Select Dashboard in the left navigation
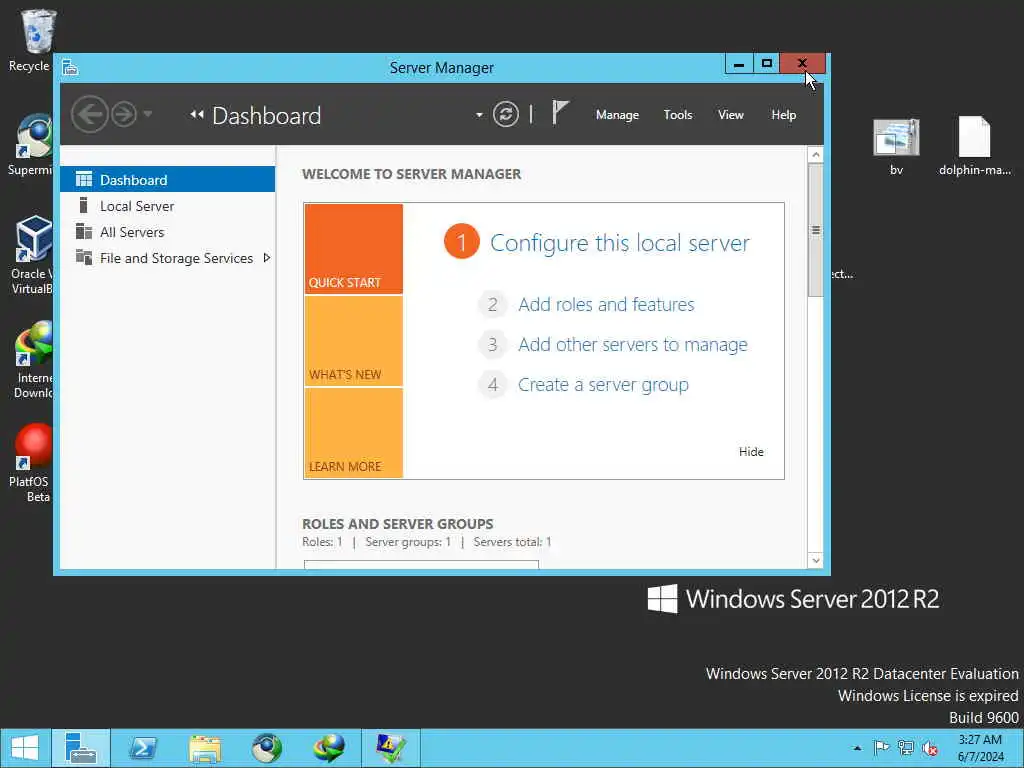Image resolution: width=1024 pixels, height=768 pixels. (x=167, y=180)
